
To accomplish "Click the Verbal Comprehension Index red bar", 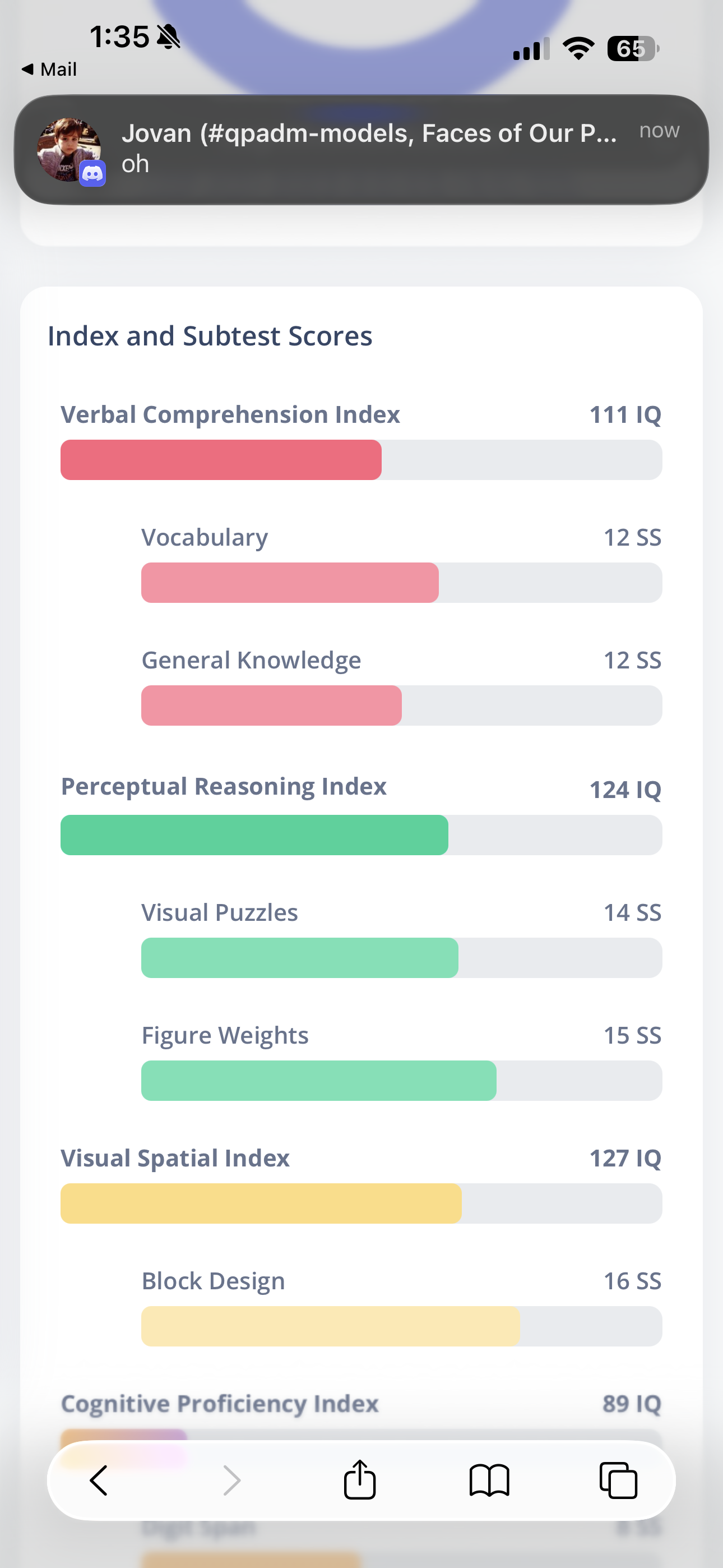I will click(221, 459).
